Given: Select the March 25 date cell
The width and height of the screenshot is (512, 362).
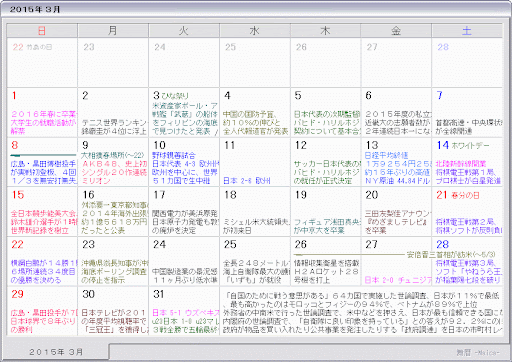Looking at the screenshot, I should (255, 261).
